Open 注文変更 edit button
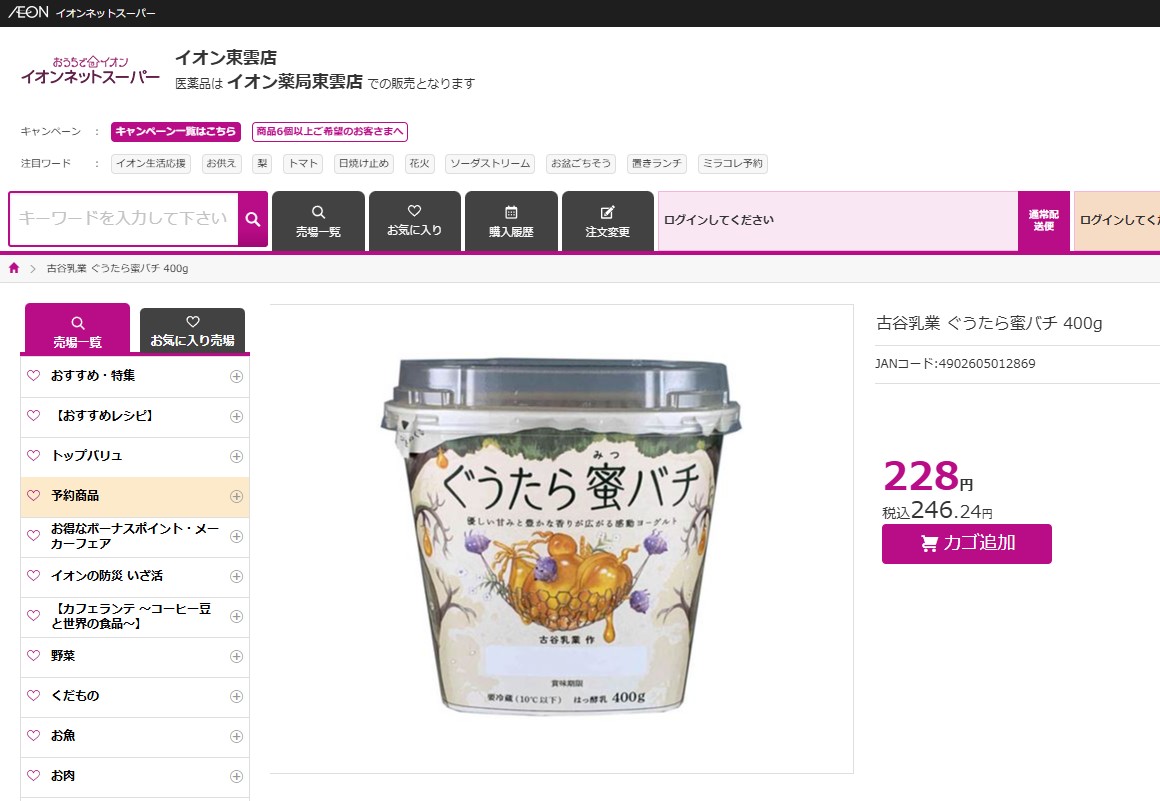The height and width of the screenshot is (801, 1160). (x=607, y=221)
